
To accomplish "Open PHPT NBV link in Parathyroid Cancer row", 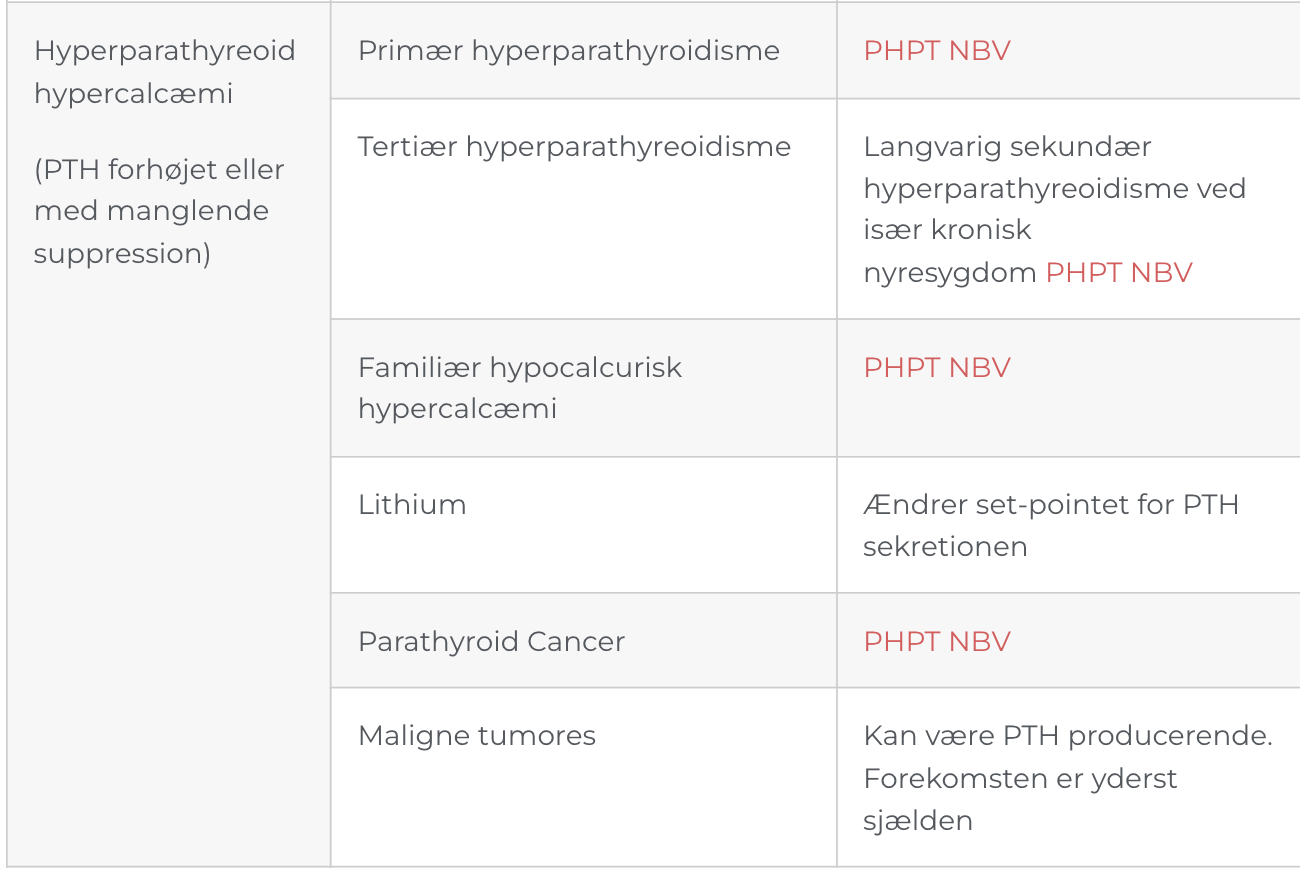I will [937, 641].
